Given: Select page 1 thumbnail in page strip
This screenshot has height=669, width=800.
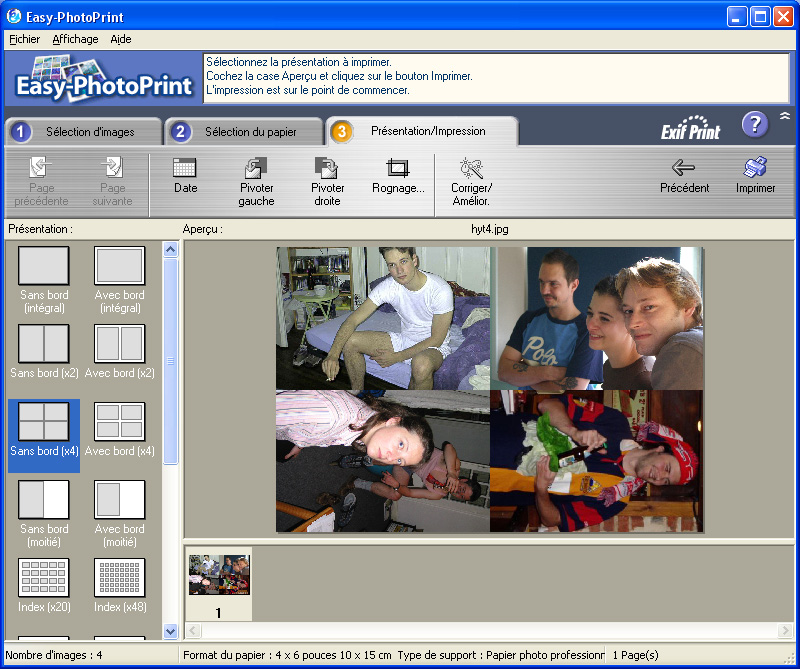Looking at the screenshot, I should [x=219, y=583].
